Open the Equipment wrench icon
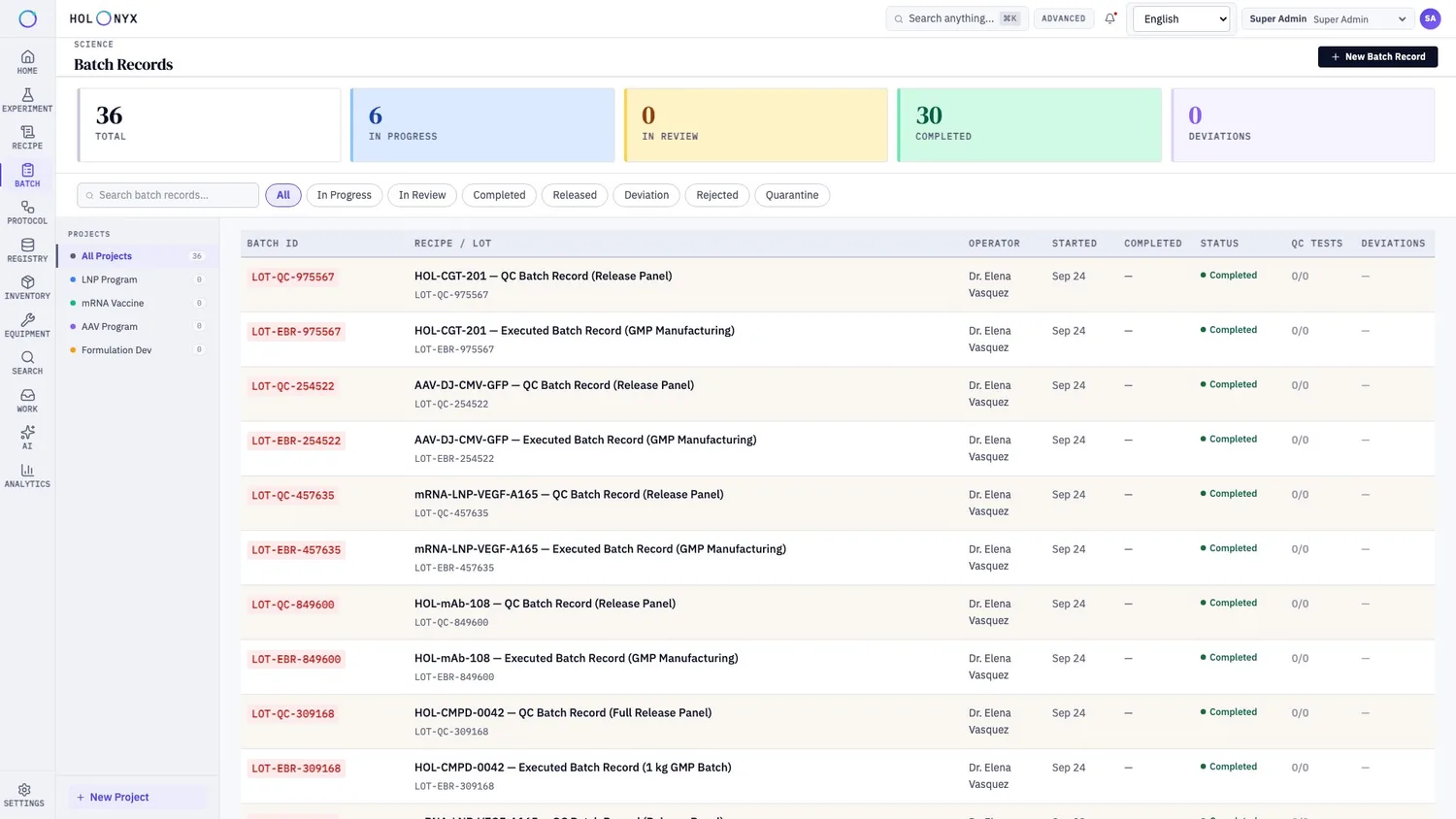The image size is (1456, 819). [x=27, y=326]
